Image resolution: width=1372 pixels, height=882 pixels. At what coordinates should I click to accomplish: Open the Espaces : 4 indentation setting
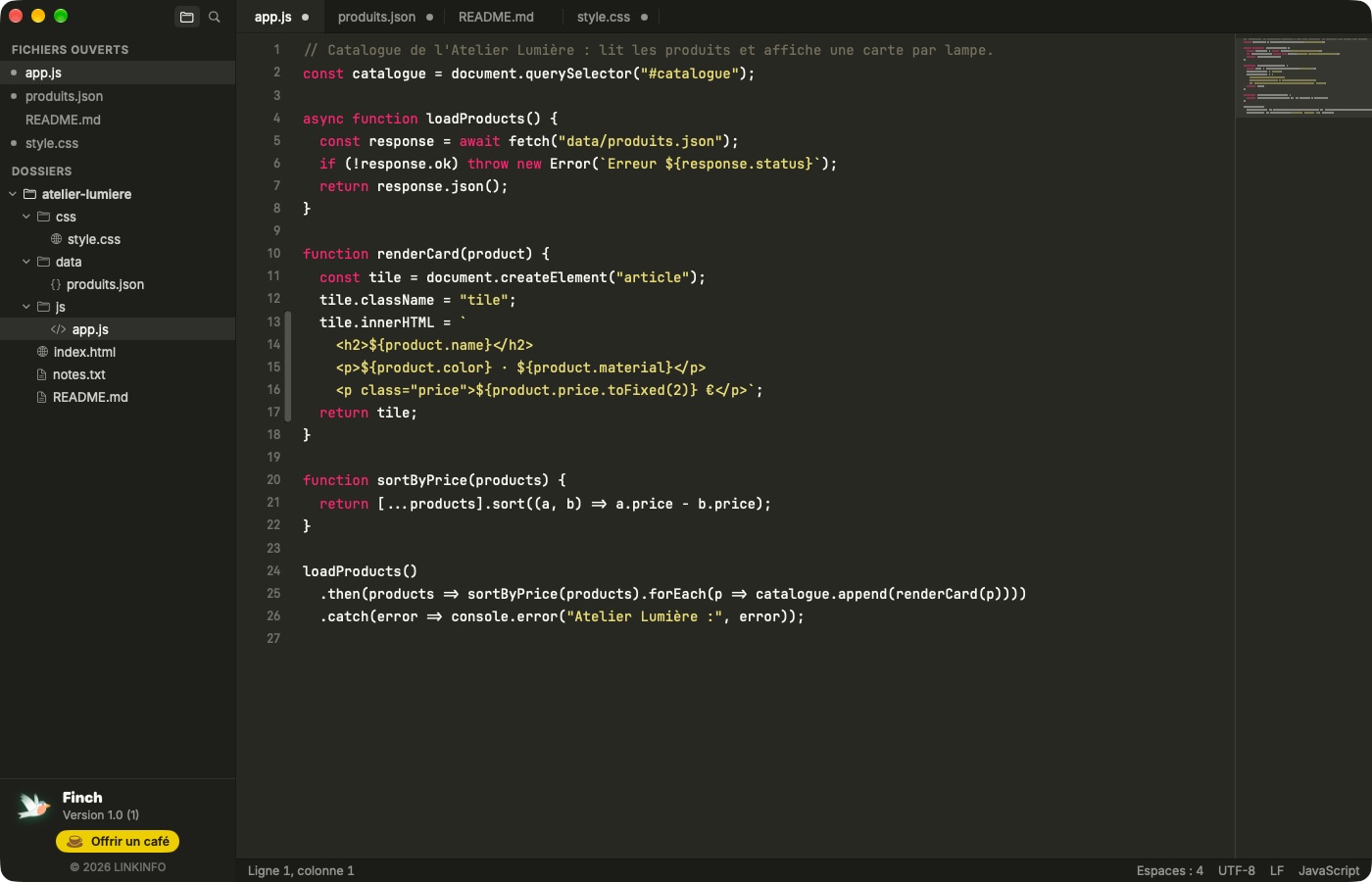(x=1170, y=870)
